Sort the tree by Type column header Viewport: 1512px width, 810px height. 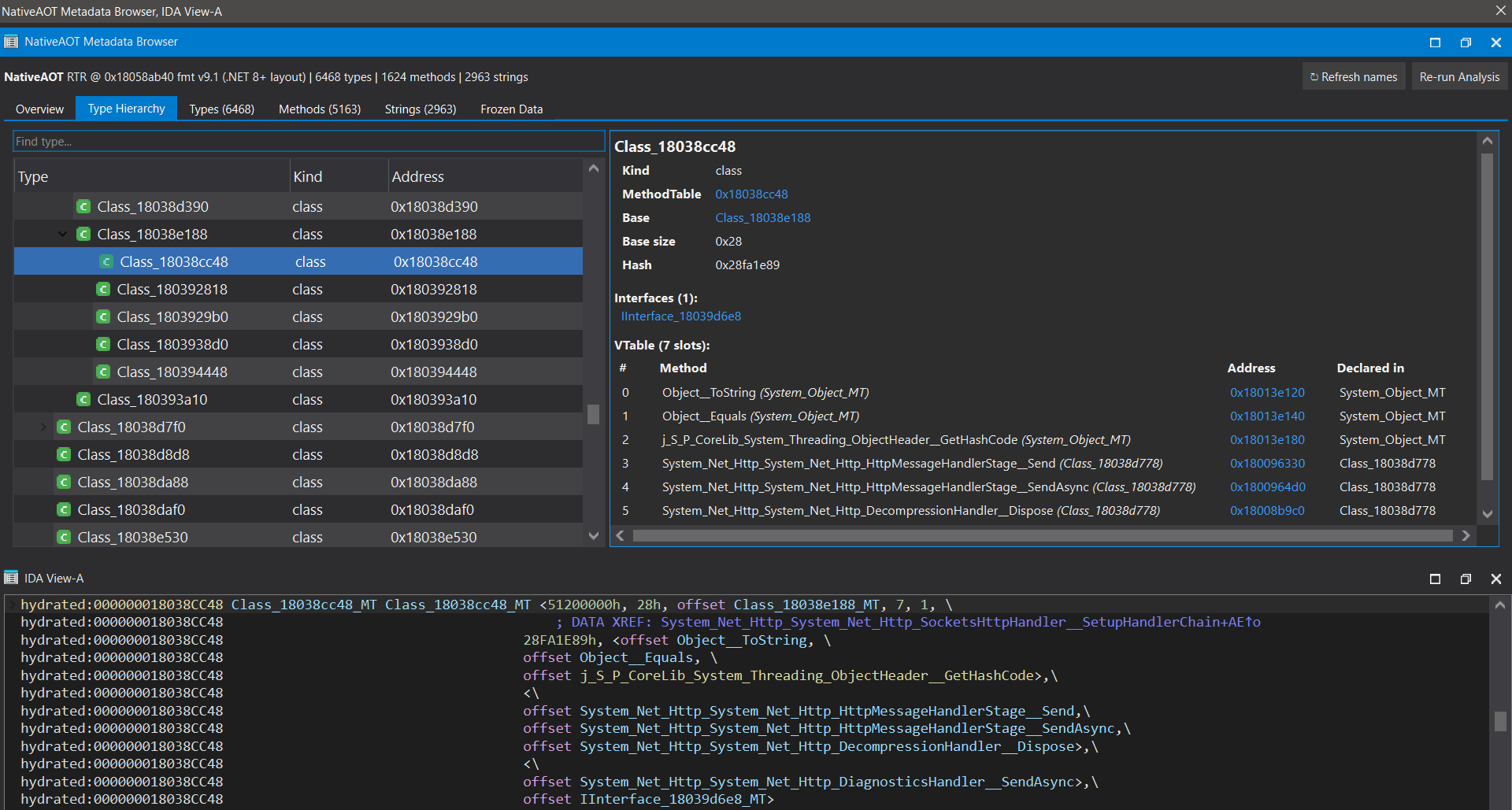pyautogui.click(x=151, y=177)
